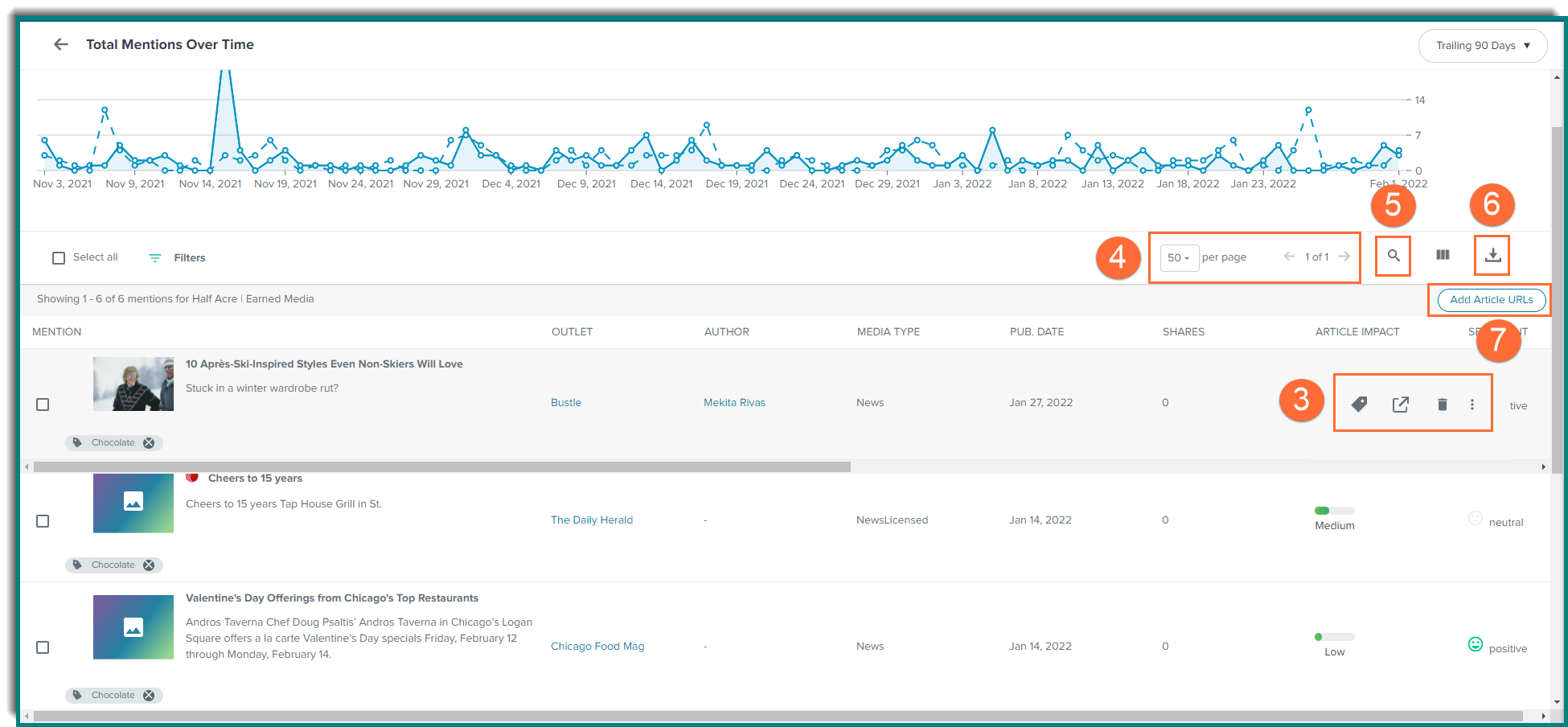Image resolution: width=1568 pixels, height=727 pixels.
Task: Click the Cheers to 15 years thumbnail
Action: [x=133, y=503]
